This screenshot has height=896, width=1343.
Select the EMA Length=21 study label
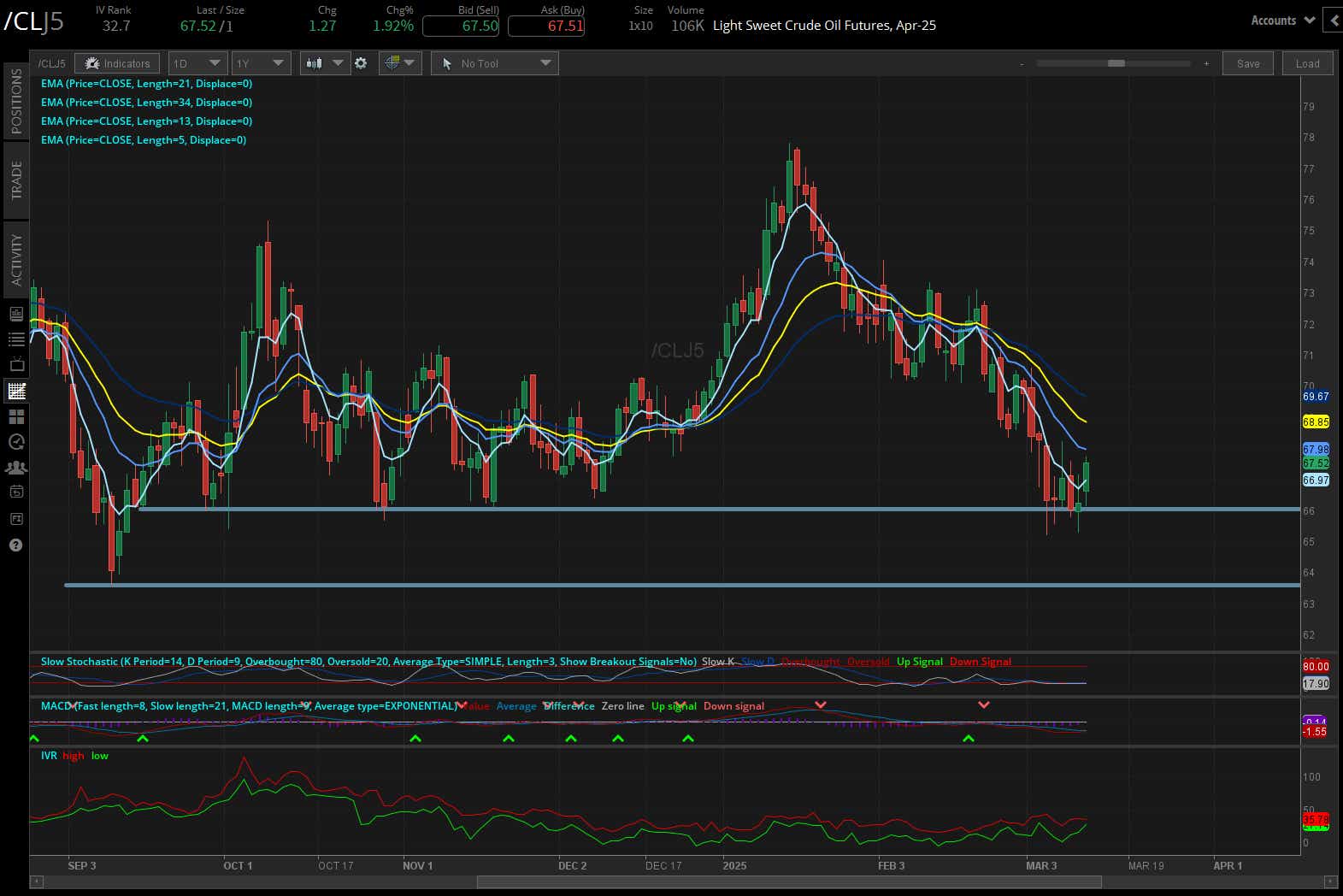point(146,84)
